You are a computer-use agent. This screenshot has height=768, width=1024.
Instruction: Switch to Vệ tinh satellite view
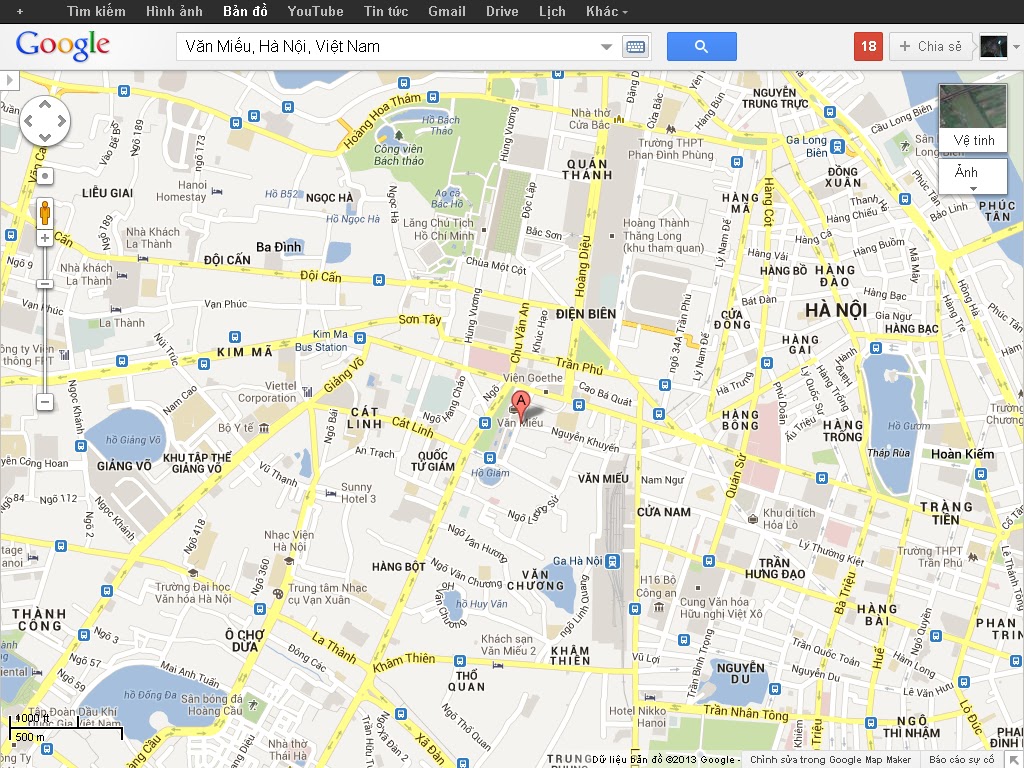tap(973, 118)
